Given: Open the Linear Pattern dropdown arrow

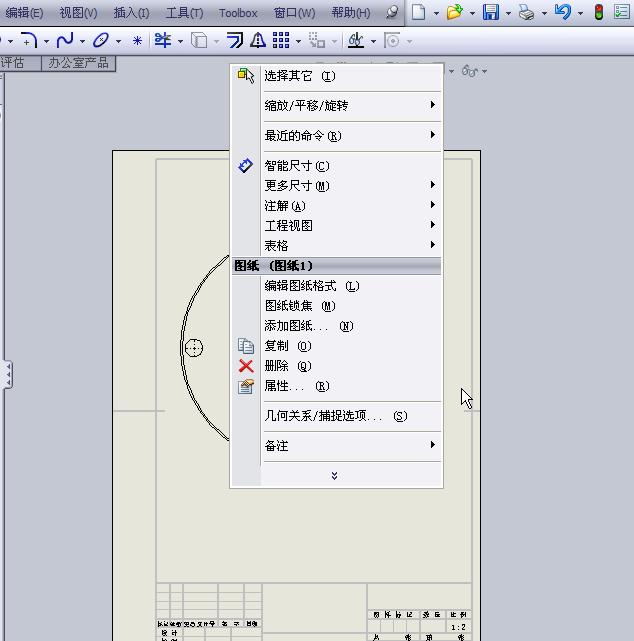Looking at the screenshot, I should (x=298, y=41).
